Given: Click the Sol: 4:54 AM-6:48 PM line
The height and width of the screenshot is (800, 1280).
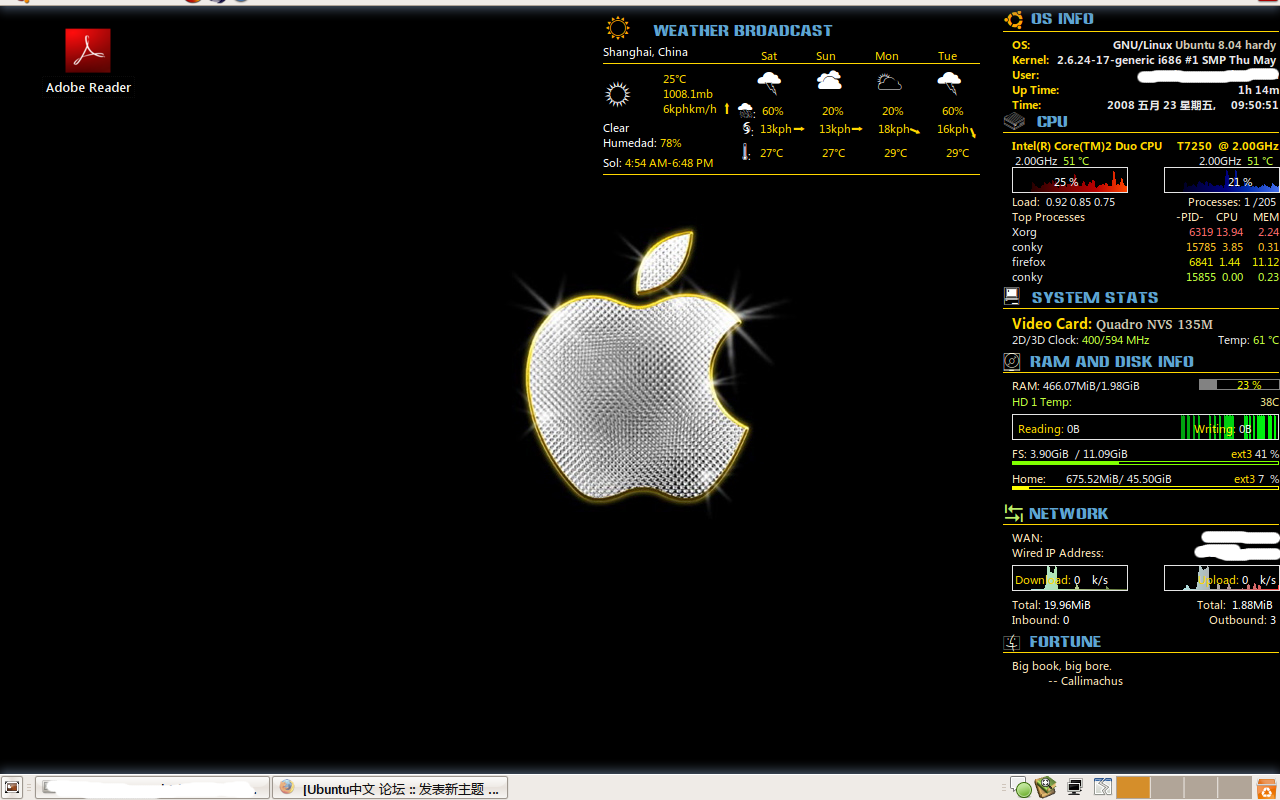Looking at the screenshot, I should click(x=658, y=163).
